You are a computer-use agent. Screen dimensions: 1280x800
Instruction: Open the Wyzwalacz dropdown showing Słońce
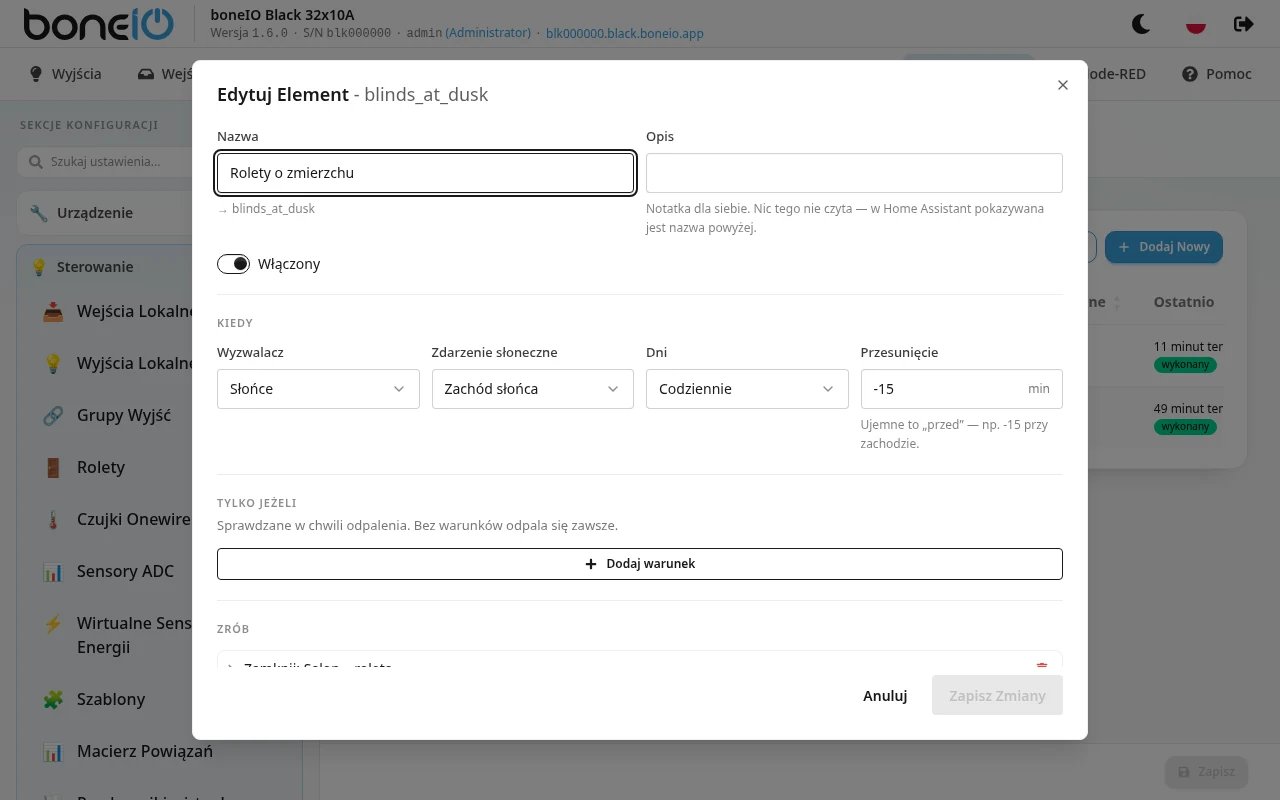(x=318, y=389)
